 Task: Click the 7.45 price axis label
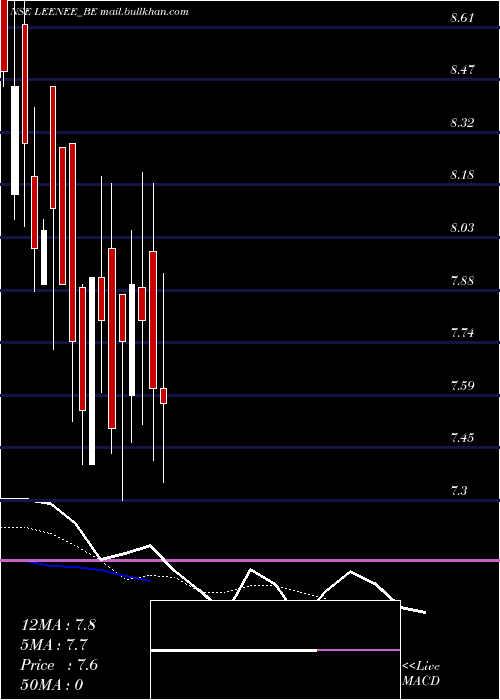point(462,438)
